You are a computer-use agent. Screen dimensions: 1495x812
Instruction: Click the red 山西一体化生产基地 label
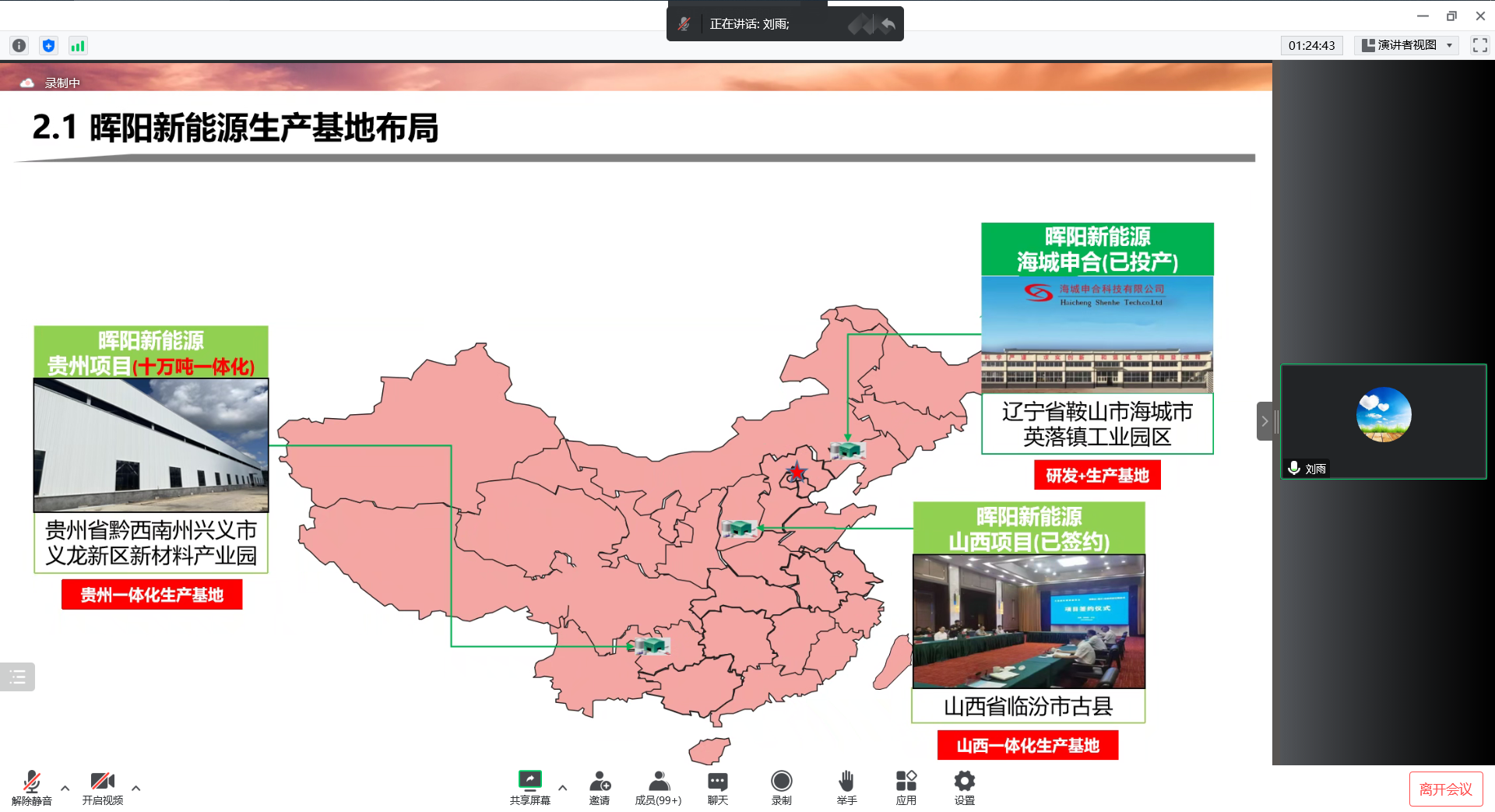[x=1028, y=745]
